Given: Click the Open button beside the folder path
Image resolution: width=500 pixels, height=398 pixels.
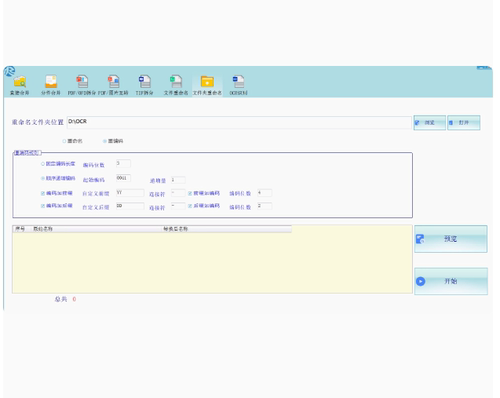Looking at the screenshot, I should [464, 123].
